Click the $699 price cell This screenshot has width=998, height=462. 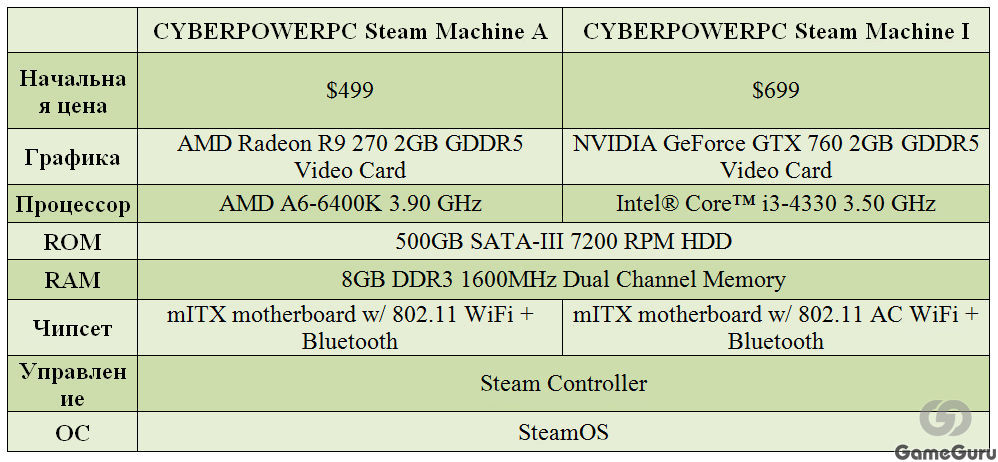click(776, 91)
